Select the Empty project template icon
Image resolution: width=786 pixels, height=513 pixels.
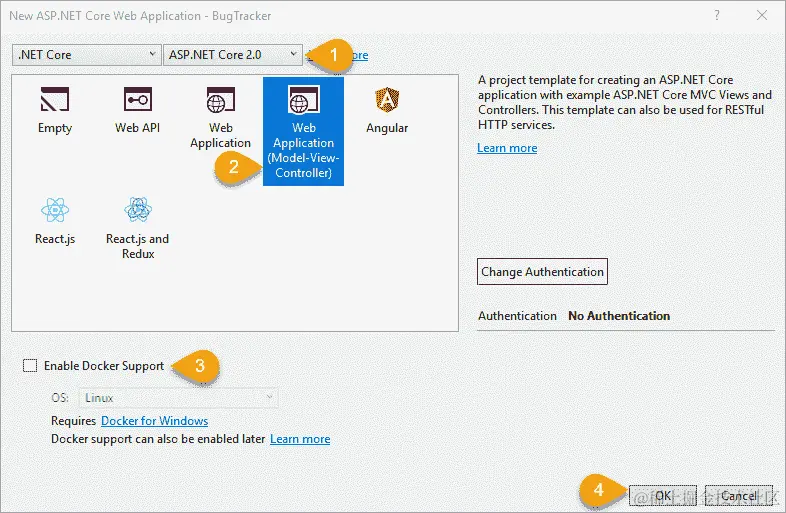55,99
